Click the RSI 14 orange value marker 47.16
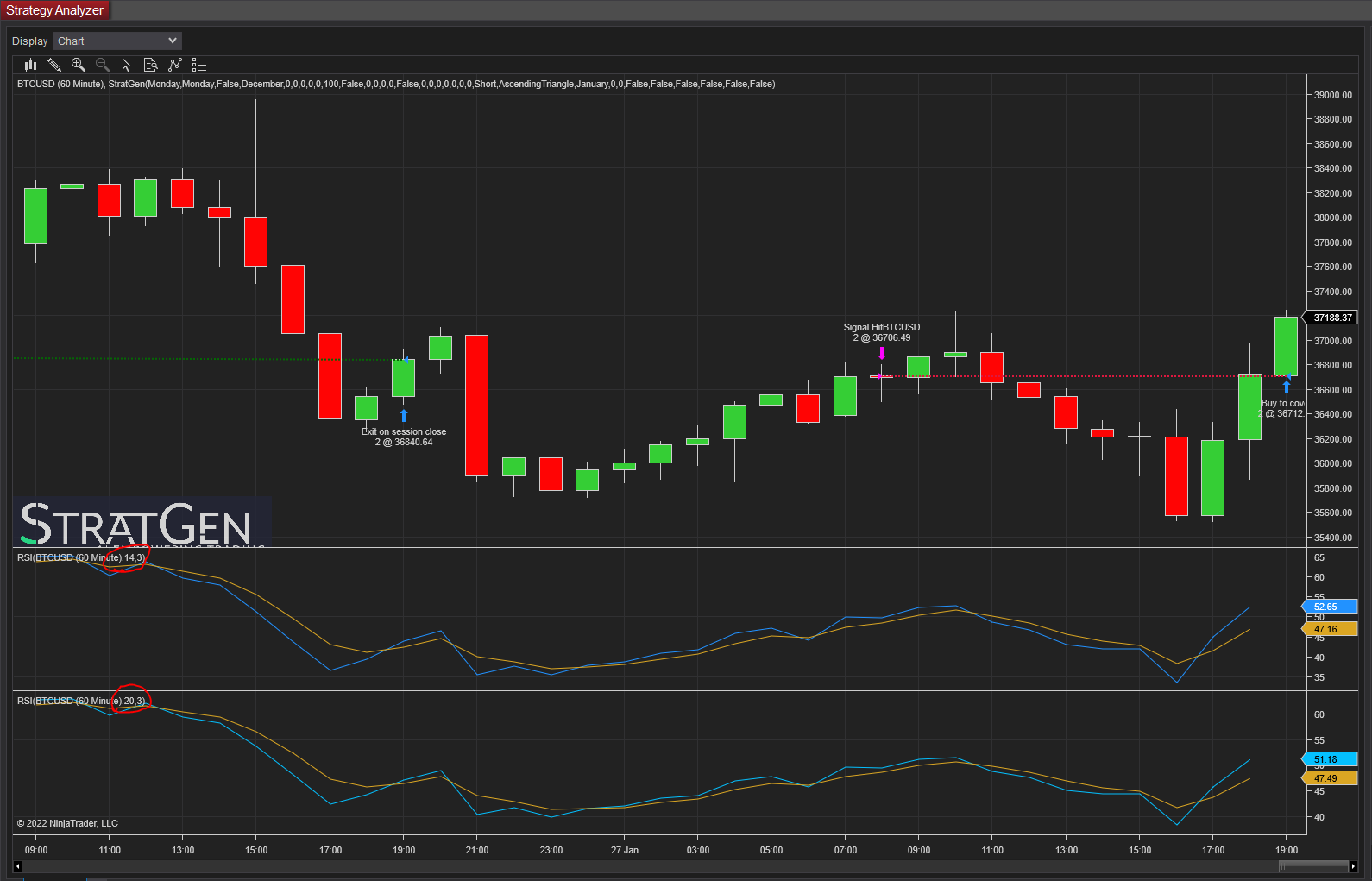 coord(1330,629)
